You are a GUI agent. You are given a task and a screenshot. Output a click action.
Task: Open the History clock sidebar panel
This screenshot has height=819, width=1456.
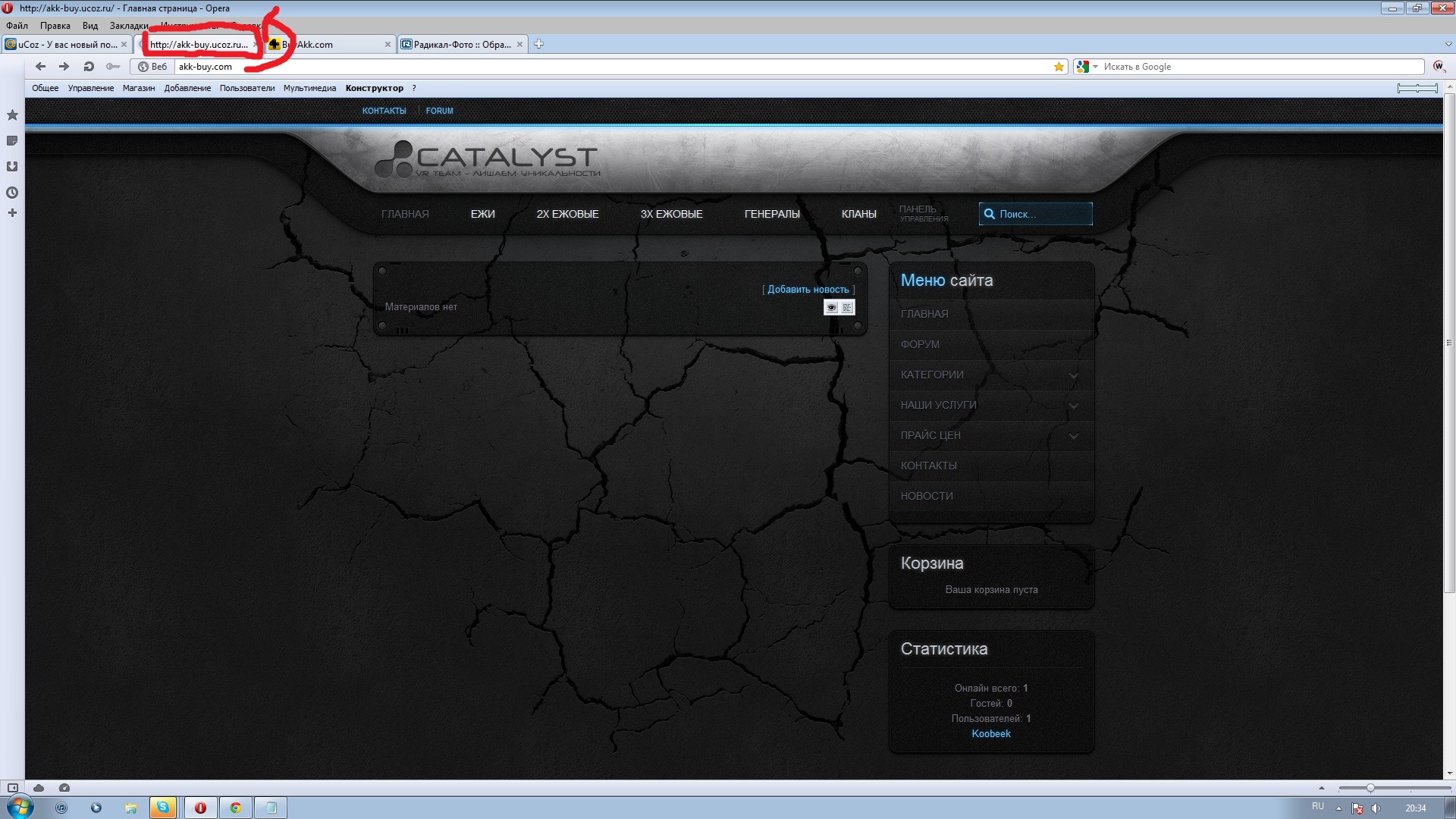(12, 193)
